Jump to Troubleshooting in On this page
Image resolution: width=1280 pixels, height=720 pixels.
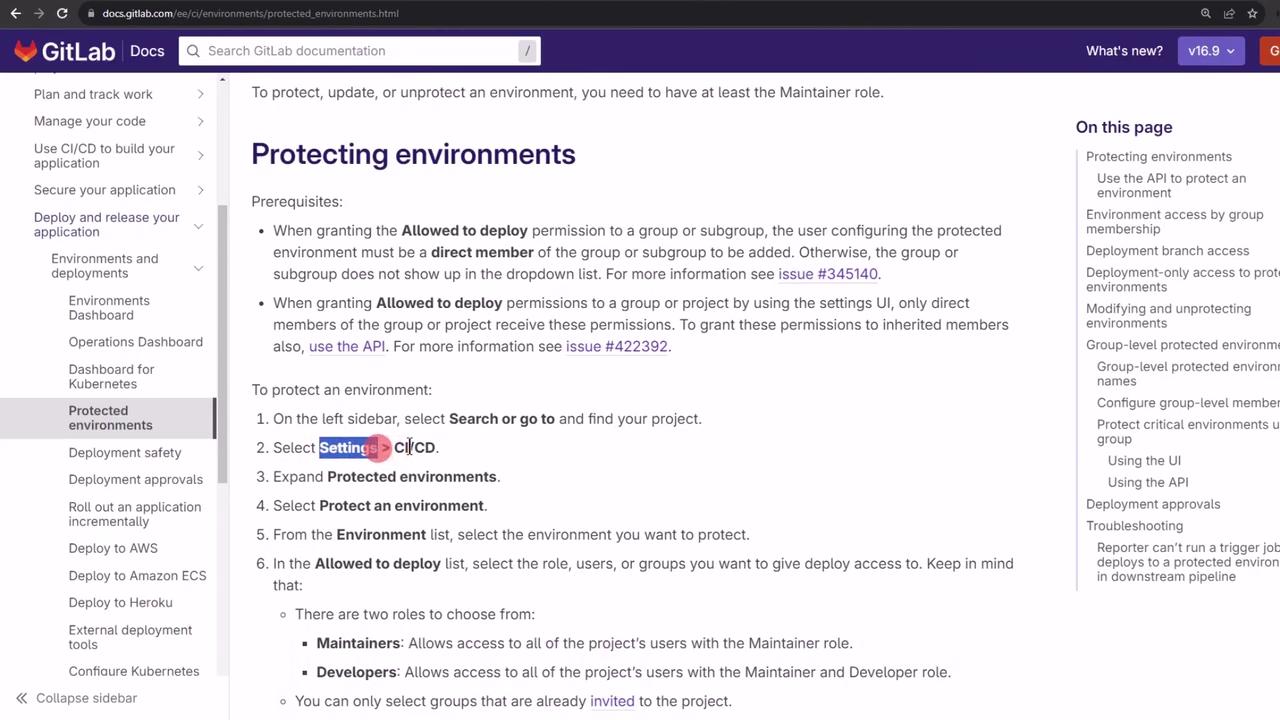click(1134, 526)
